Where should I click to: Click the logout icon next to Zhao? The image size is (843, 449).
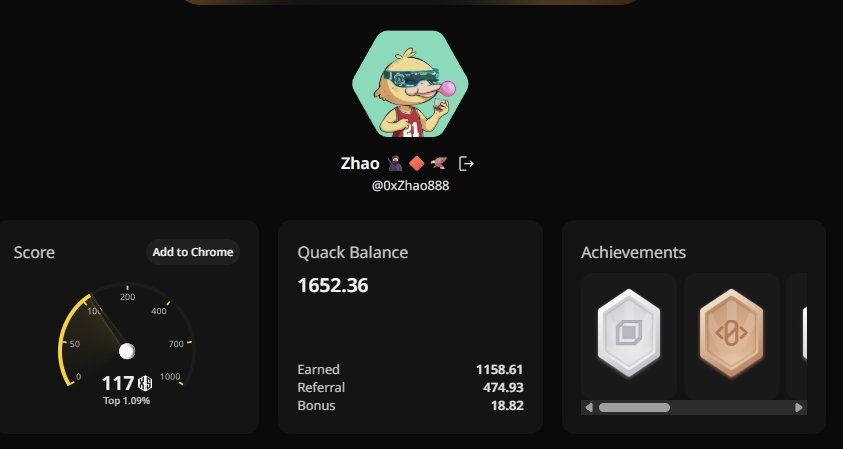pyautogui.click(x=466, y=163)
